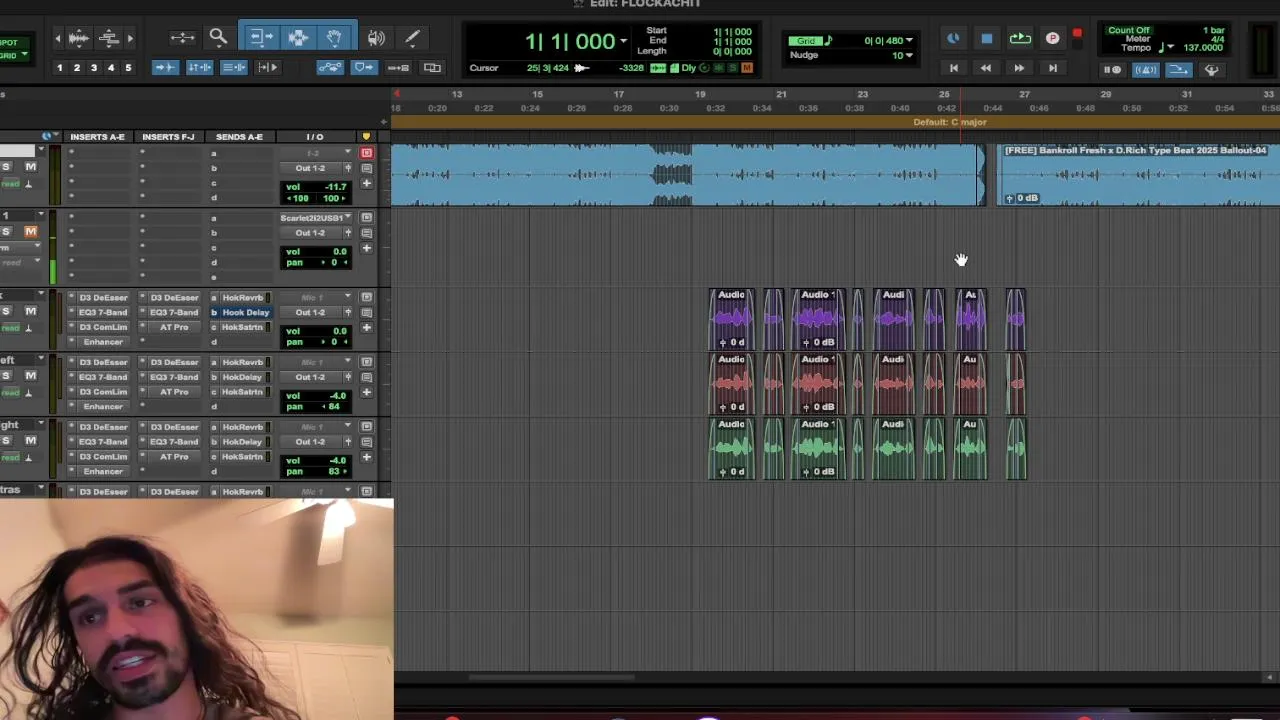Viewport: 1280px width, 720px height.
Task: Click the Play transport button
Action: [x=1020, y=39]
